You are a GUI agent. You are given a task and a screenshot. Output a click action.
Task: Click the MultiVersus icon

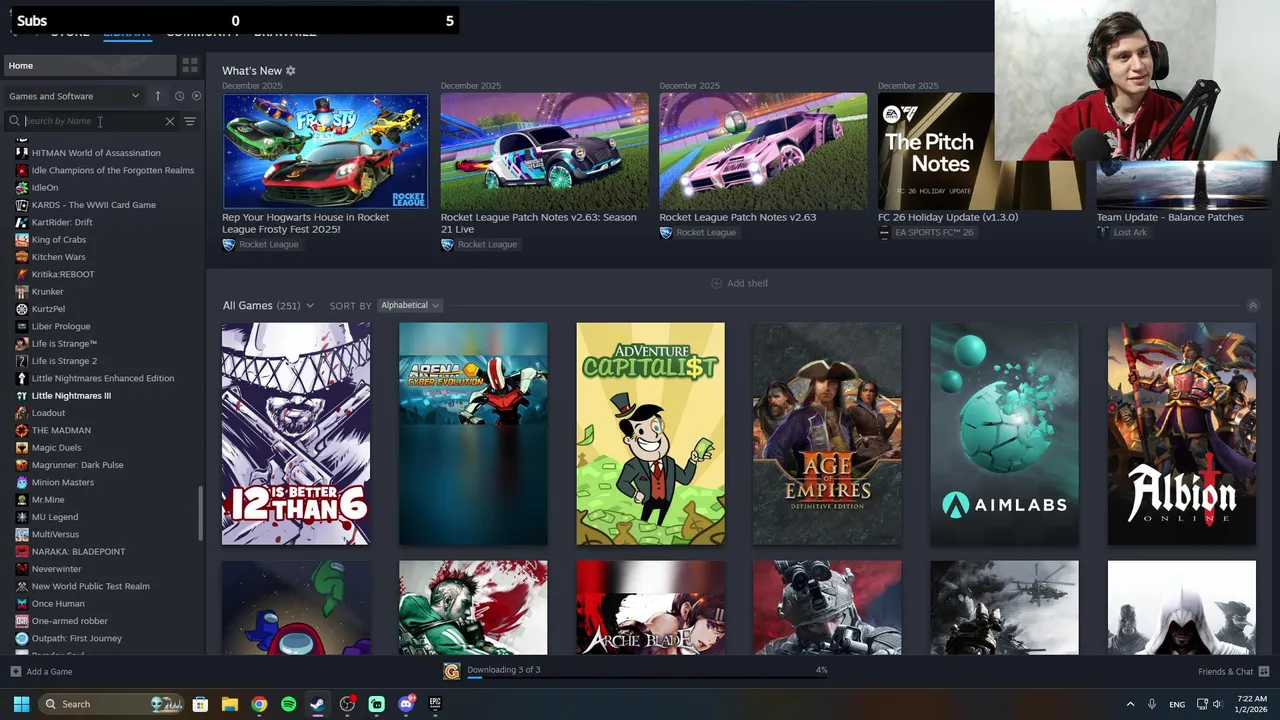point(22,534)
